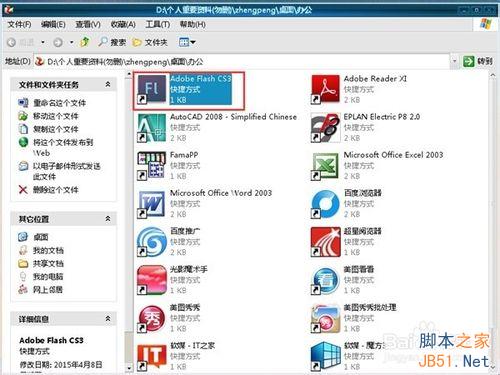Select the 软媒 - 魔方 cube icon
Screen dimensions: 500x375
325,356
